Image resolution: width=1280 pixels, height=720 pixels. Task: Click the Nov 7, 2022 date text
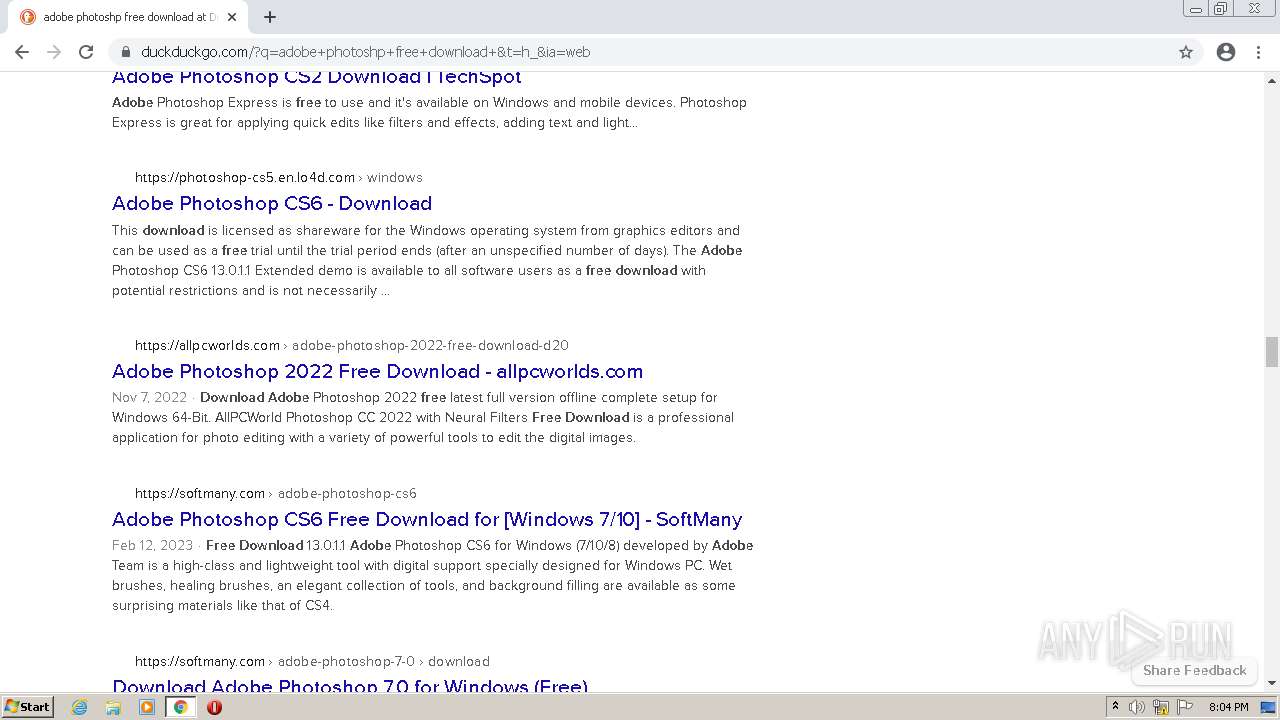point(149,397)
